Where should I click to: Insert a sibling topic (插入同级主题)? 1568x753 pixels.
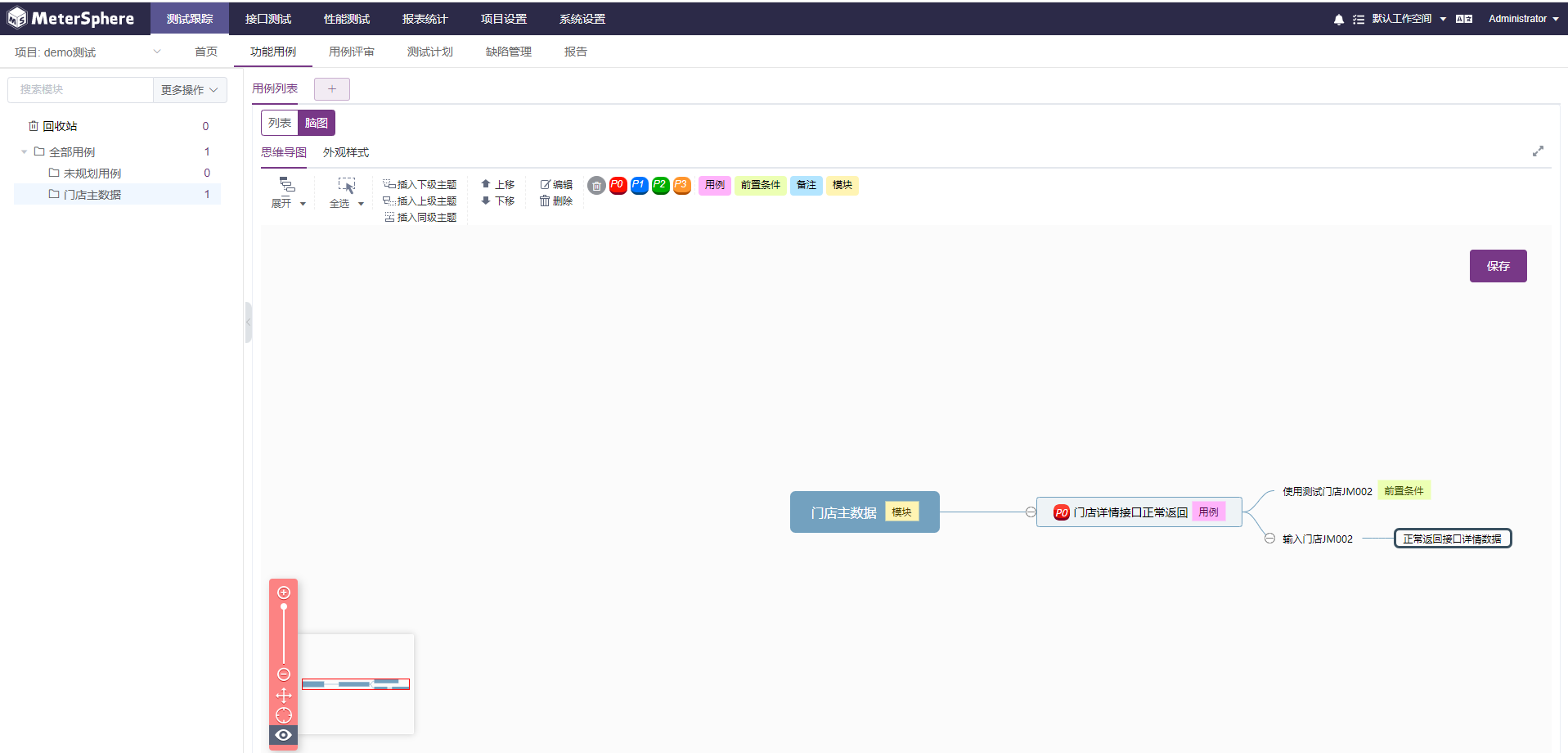click(x=420, y=217)
